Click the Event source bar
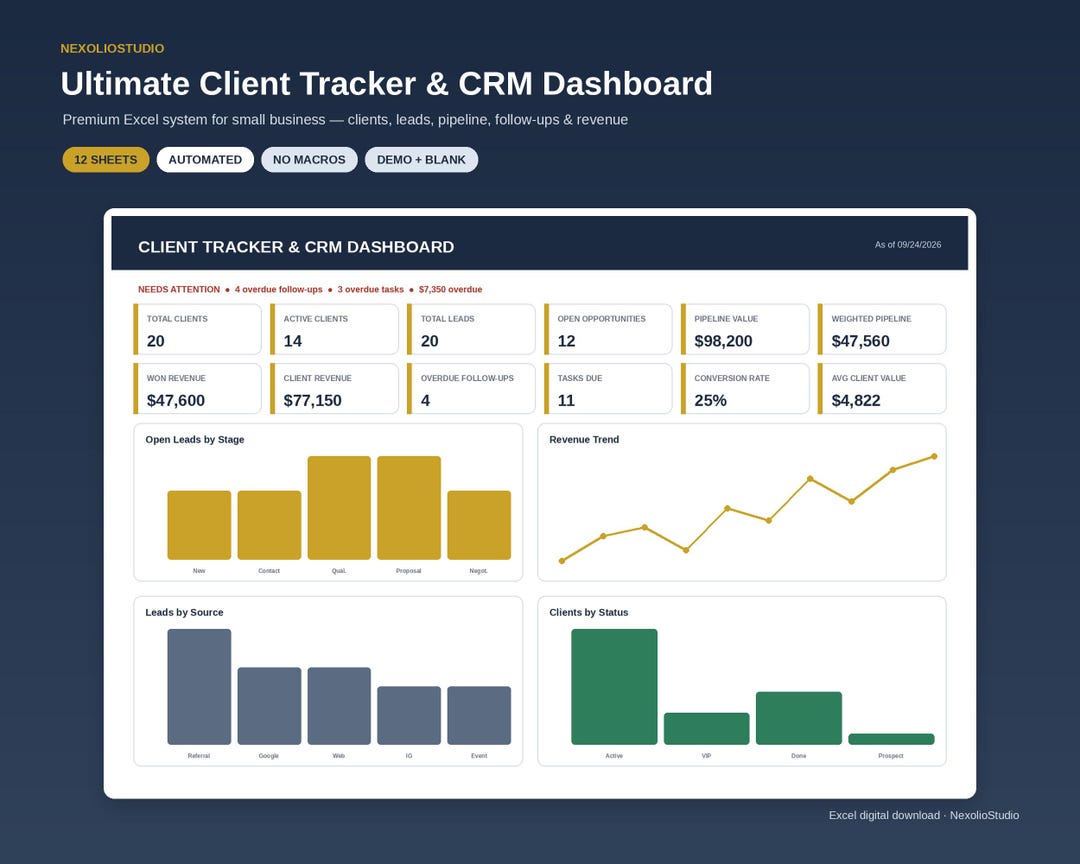The image size is (1080, 864). (479, 715)
